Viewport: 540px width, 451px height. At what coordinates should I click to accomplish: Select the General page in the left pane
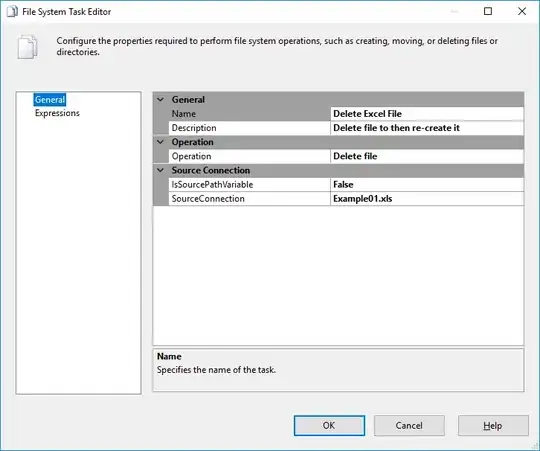coord(50,99)
